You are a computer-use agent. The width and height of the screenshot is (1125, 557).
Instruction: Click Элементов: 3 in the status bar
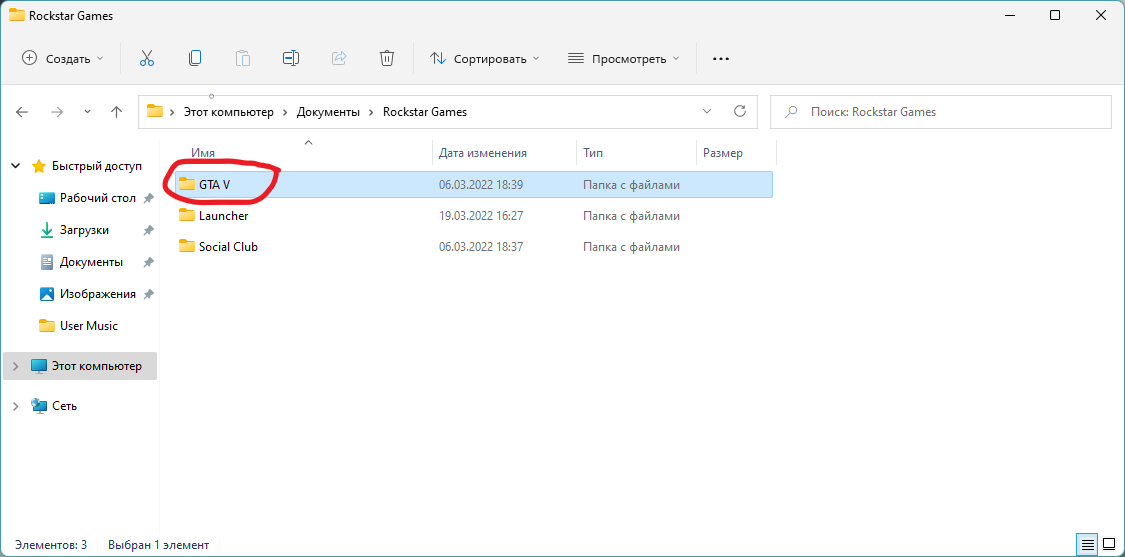coord(51,545)
